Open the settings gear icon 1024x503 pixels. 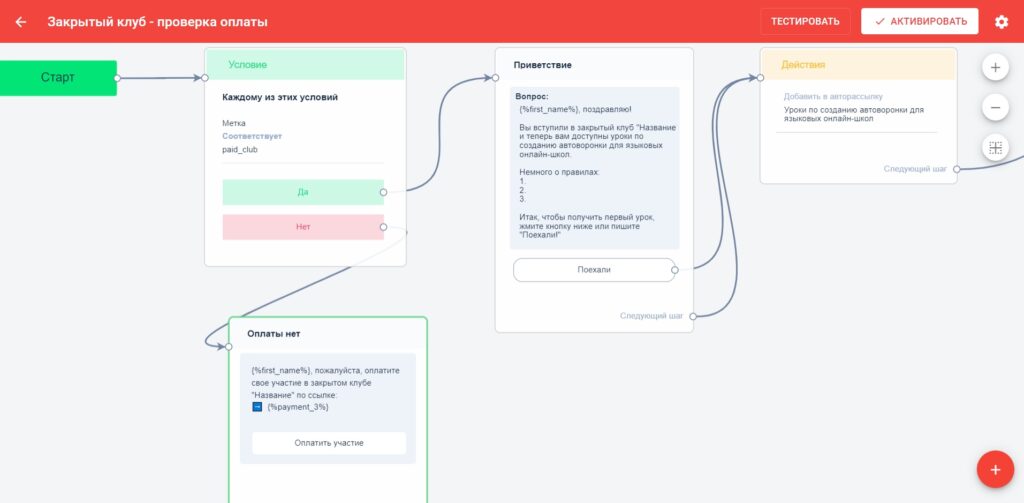(1001, 21)
